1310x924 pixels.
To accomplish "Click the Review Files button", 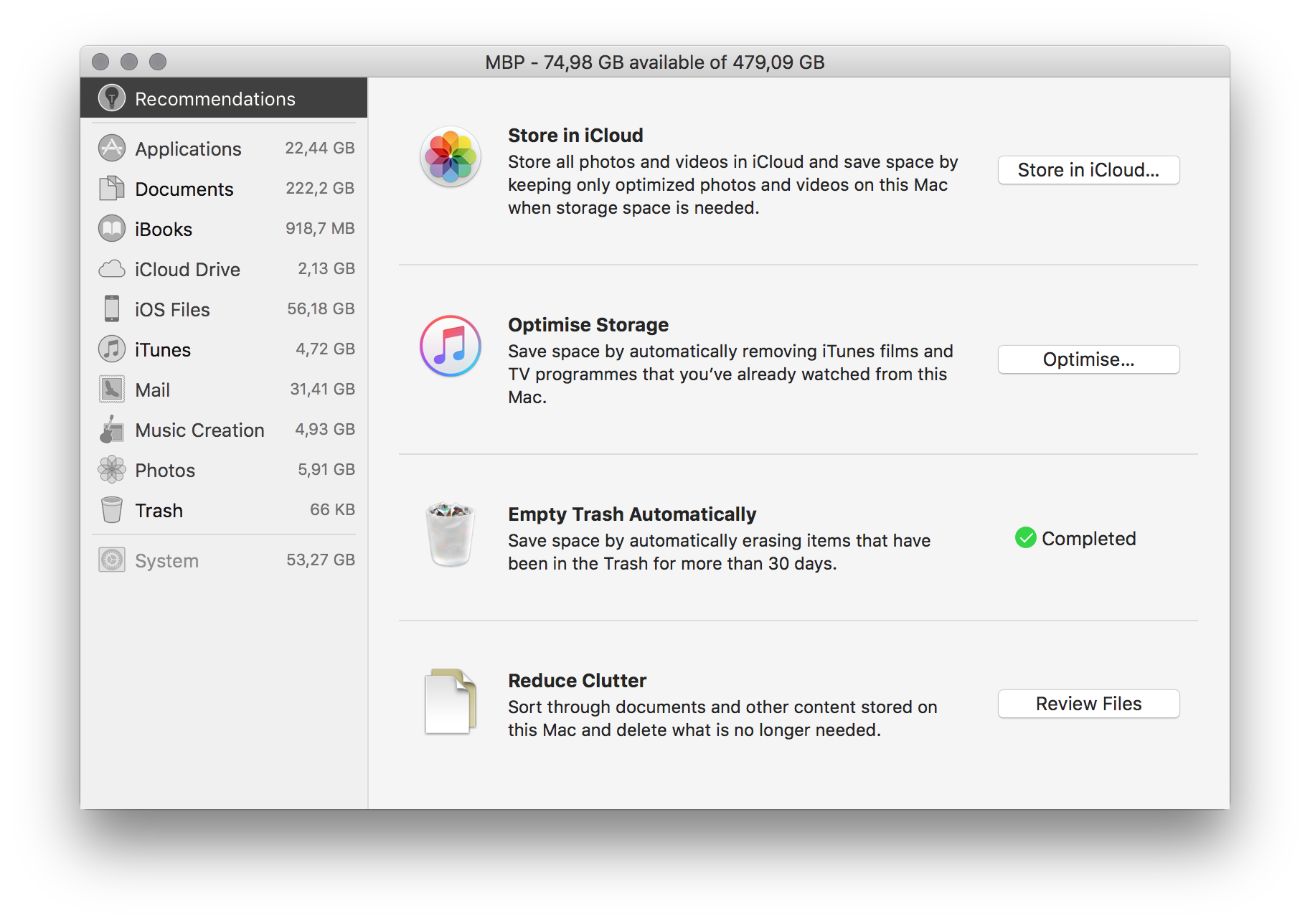I will [1088, 704].
